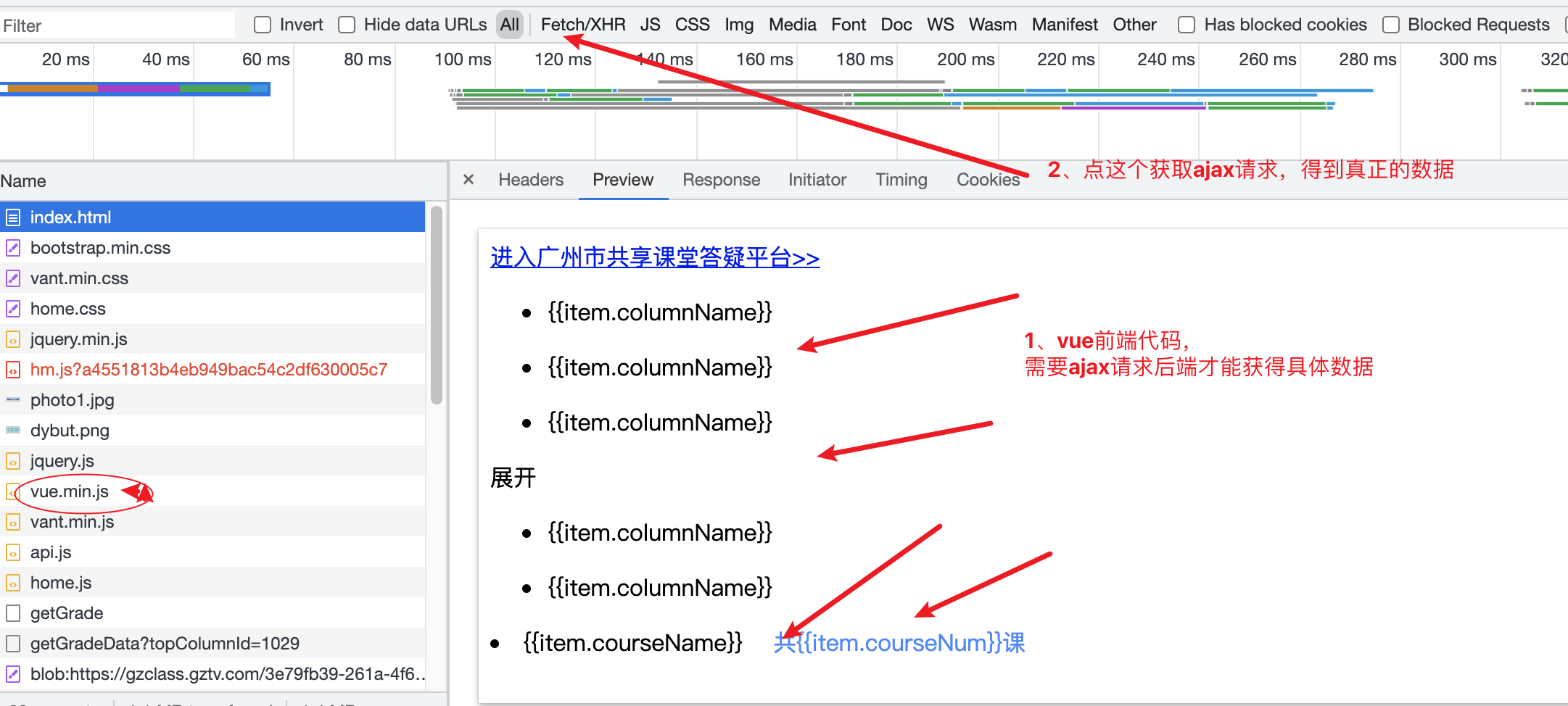Open the Headers tab
Image resolution: width=1568 pixels, height=706 pixels.
(x=531, y=179)
